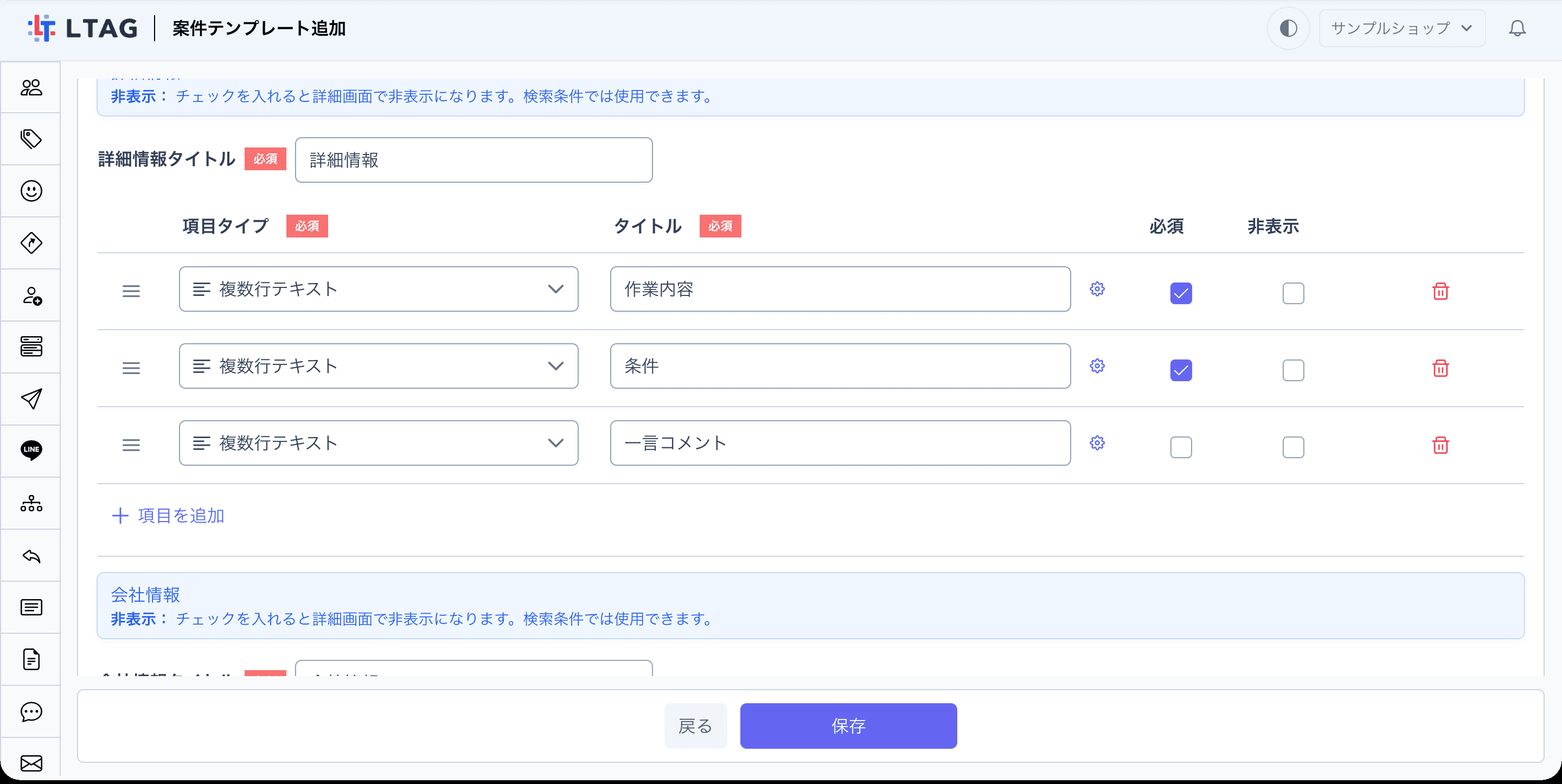Open the サンプルショップ shop selector

click(1402, 29)
